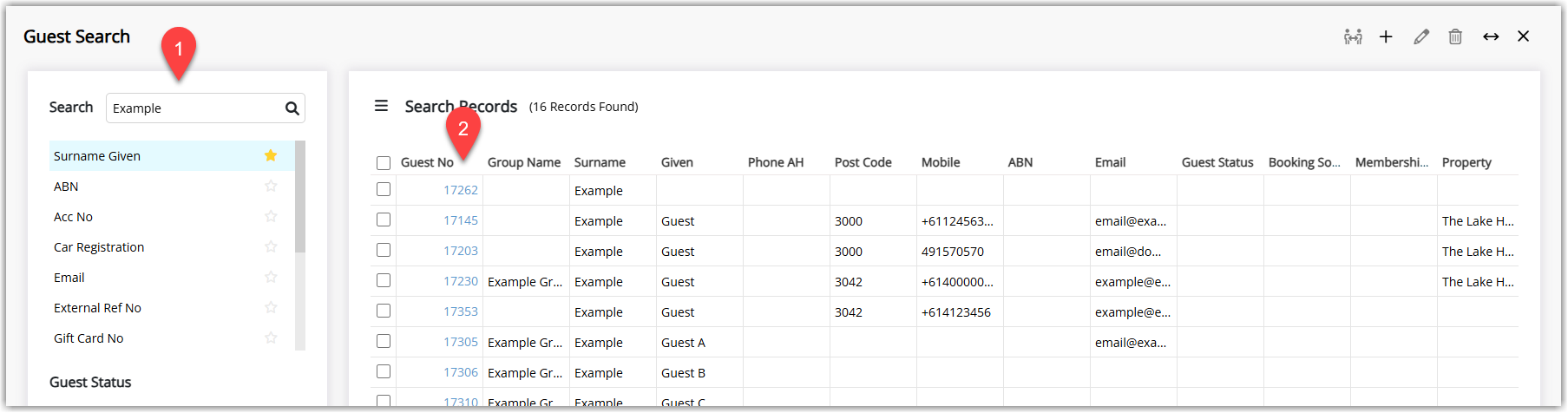
Task: Close the Guest Search window
Action: [x=1523, y=36]
